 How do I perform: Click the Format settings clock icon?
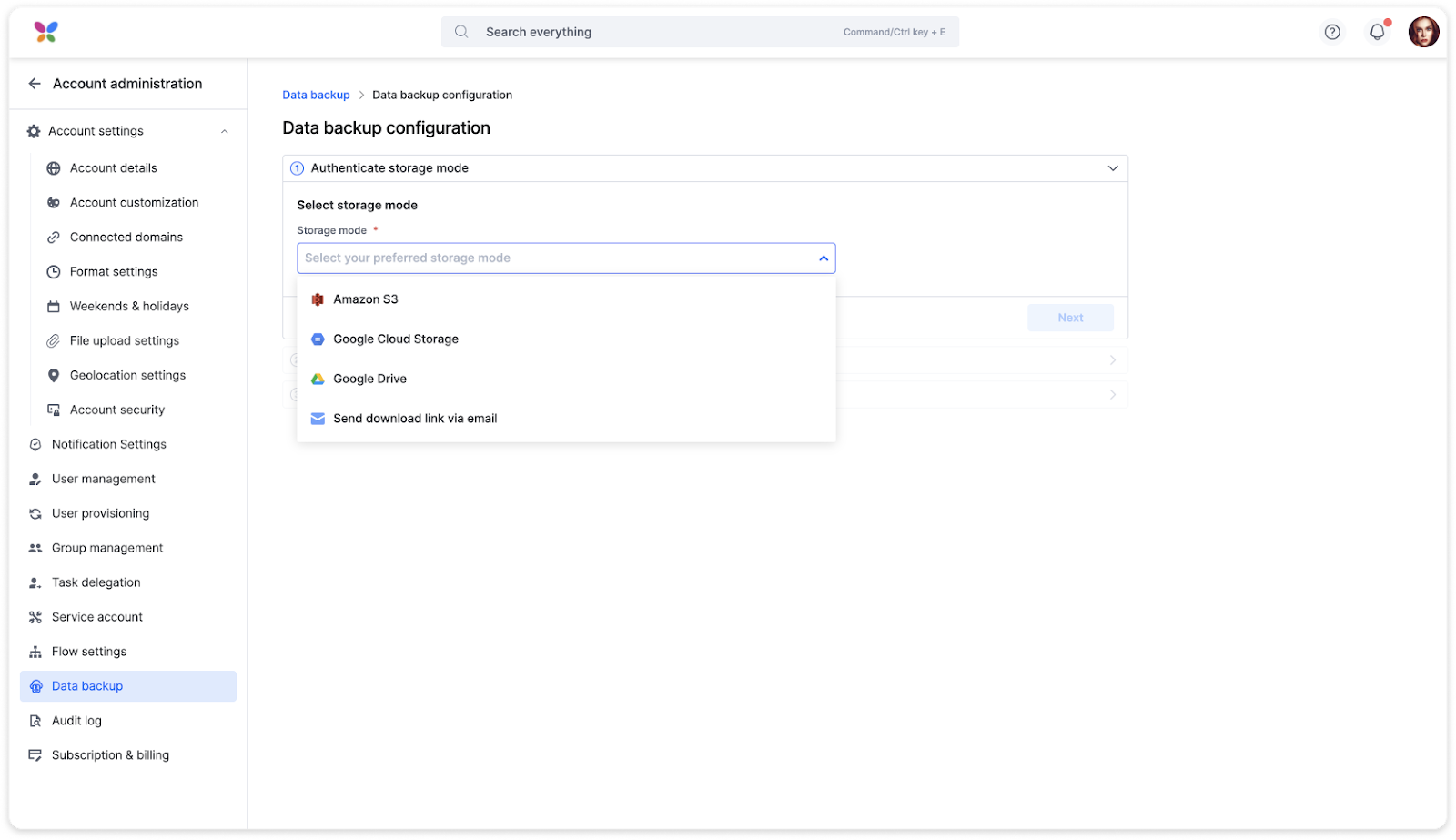click(x=54, y=272)
